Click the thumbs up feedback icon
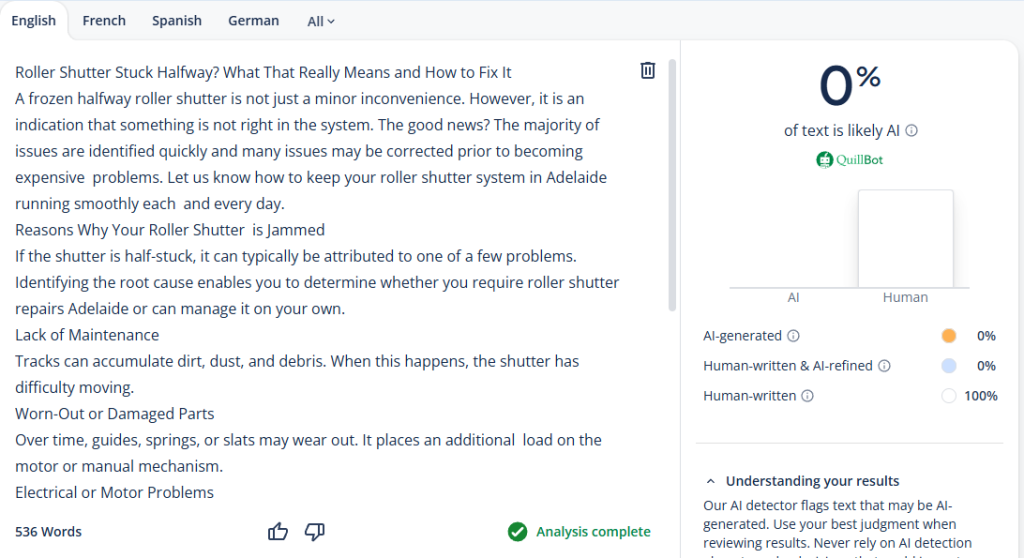1024x558 pixels. click(x=278, y=532)
